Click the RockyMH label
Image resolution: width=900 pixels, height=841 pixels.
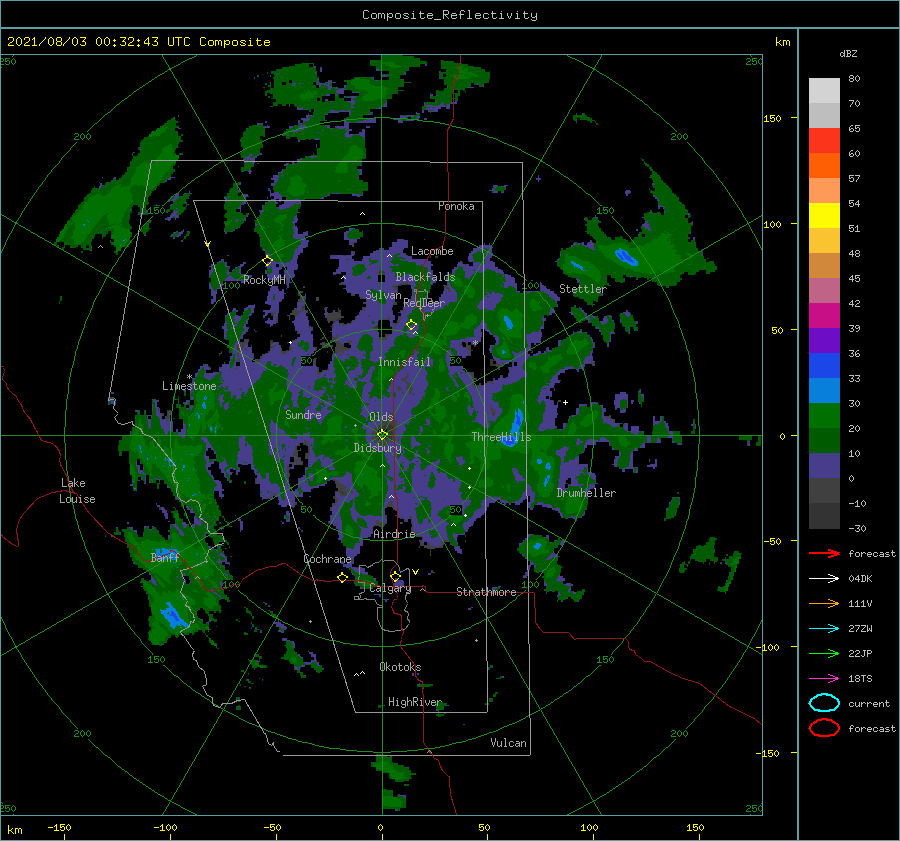tap(264, 280)
